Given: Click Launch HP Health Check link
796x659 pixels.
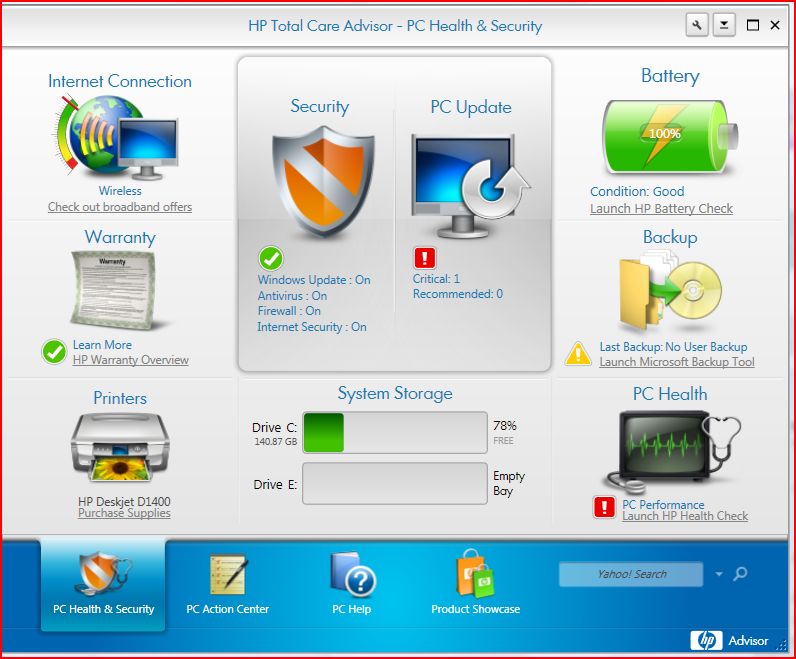Looking at the screenshot, I should tap(685, 516).
